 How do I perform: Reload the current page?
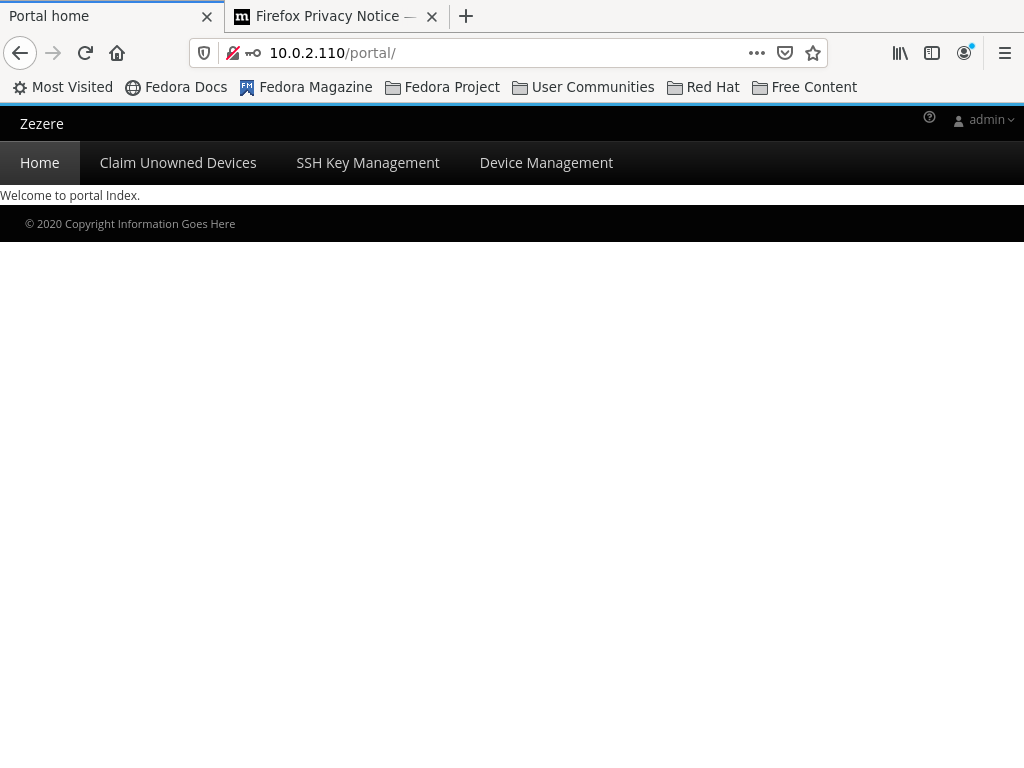(85, 53)
